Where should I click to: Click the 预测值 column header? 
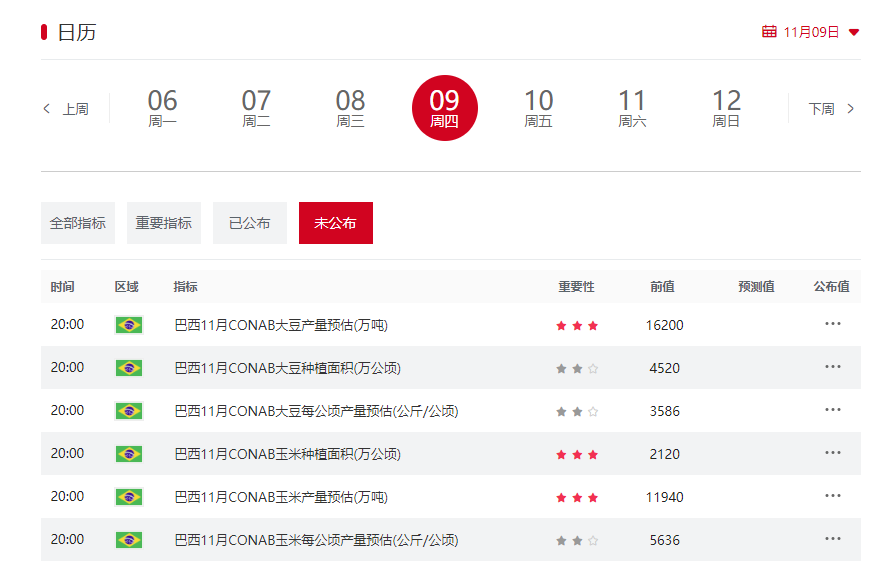tap(756, 287)
